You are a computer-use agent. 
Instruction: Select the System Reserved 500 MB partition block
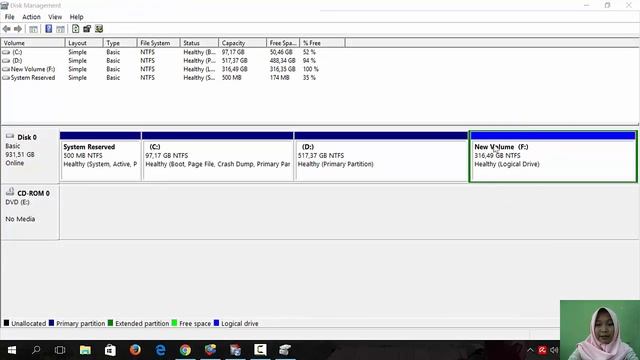tap(100, 156)
